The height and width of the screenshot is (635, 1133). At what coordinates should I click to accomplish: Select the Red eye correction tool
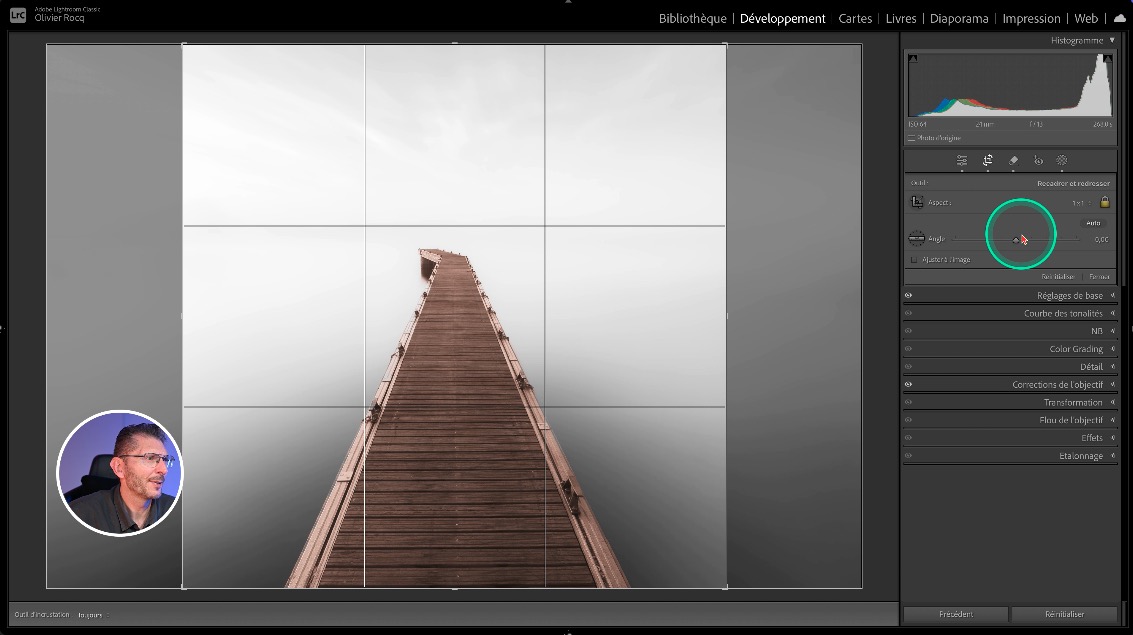point(1038,160)
